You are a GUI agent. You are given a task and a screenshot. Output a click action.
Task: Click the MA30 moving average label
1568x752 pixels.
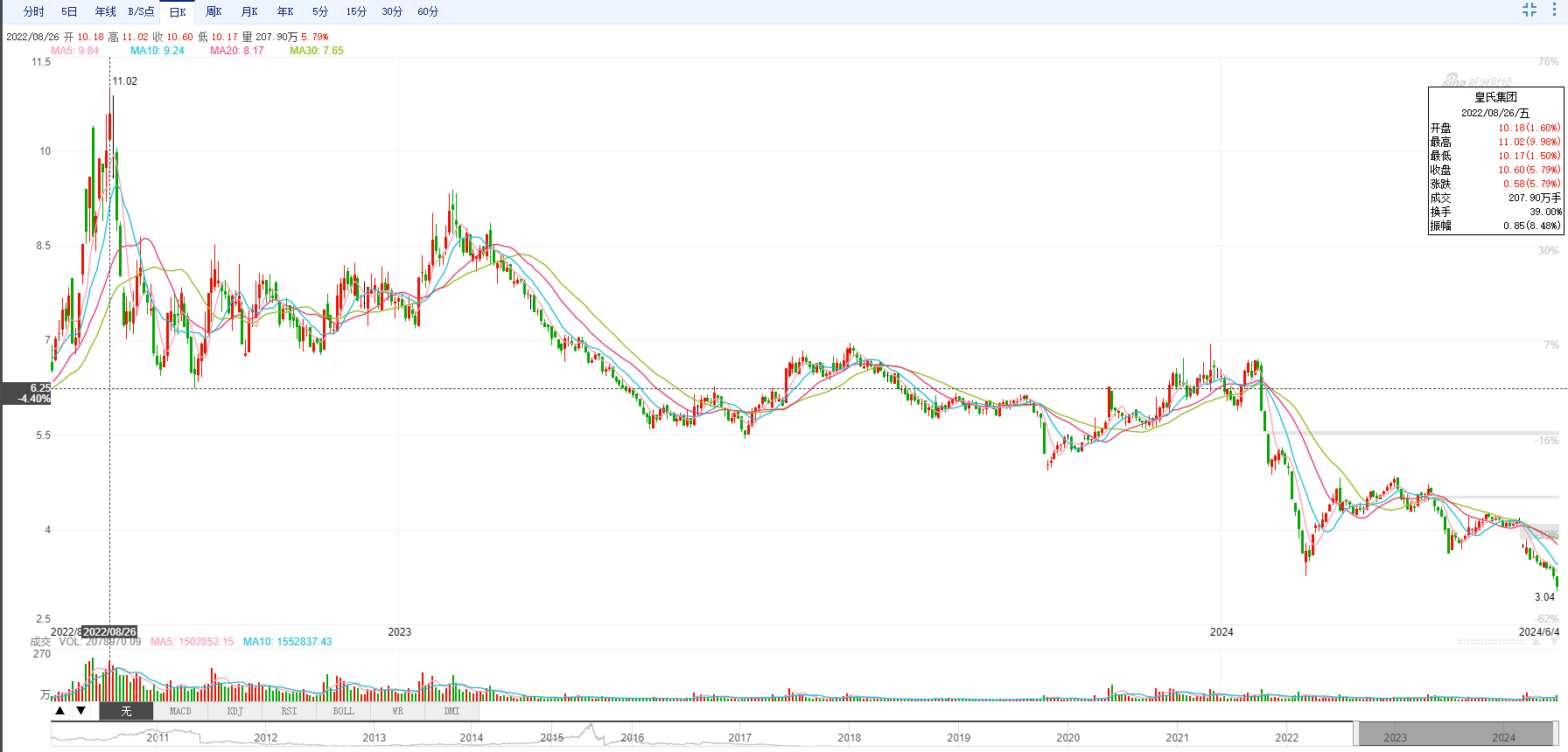(316, 51)
